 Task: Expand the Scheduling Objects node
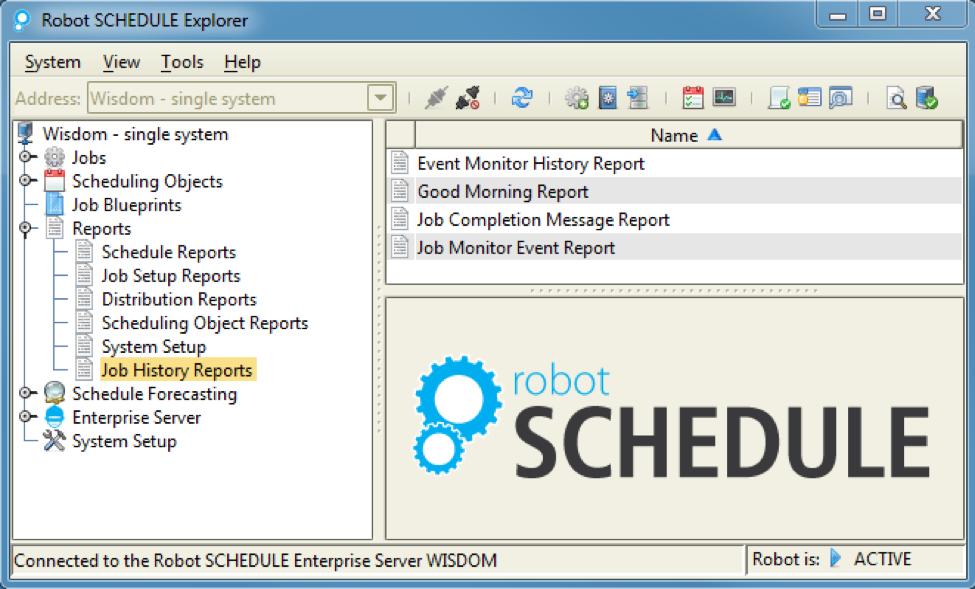tap(25, 180)
